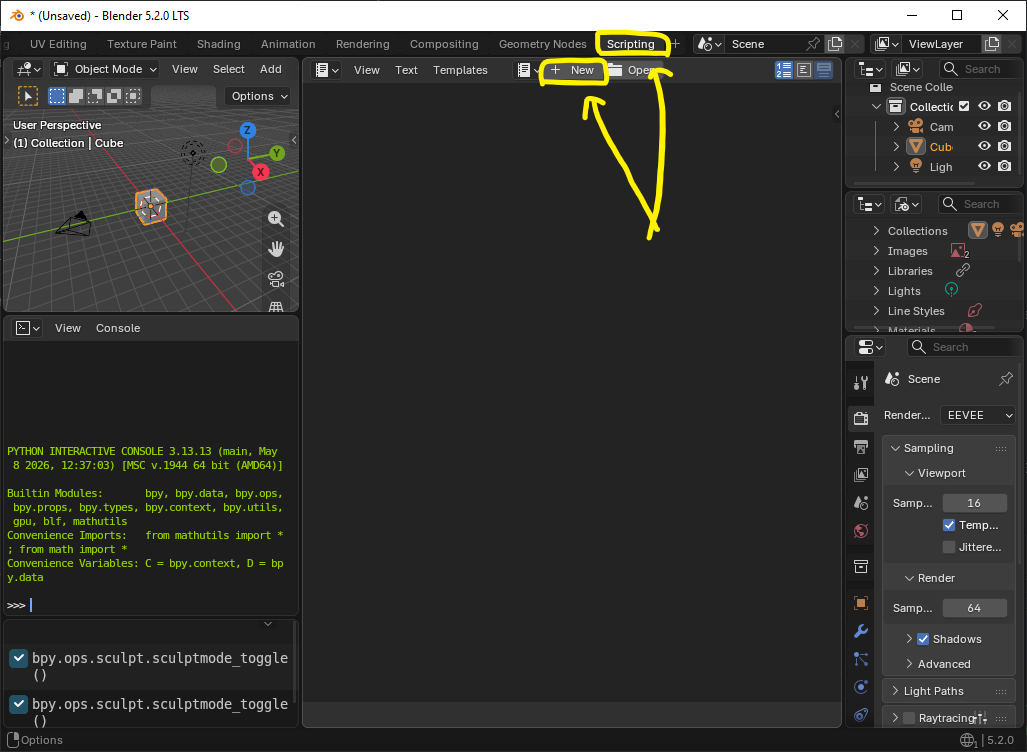This screenshot has width=1027, height=752.
Task: Toggle syntax highlighting in text editor
Action: pos(824,70)
